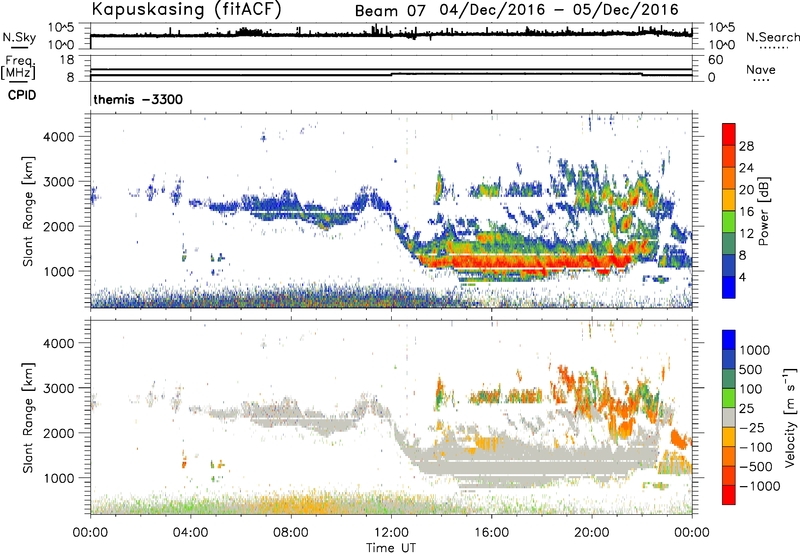
Task: Click the 3000 tick in the velocity panel
Action: click(x=59, y=388)
